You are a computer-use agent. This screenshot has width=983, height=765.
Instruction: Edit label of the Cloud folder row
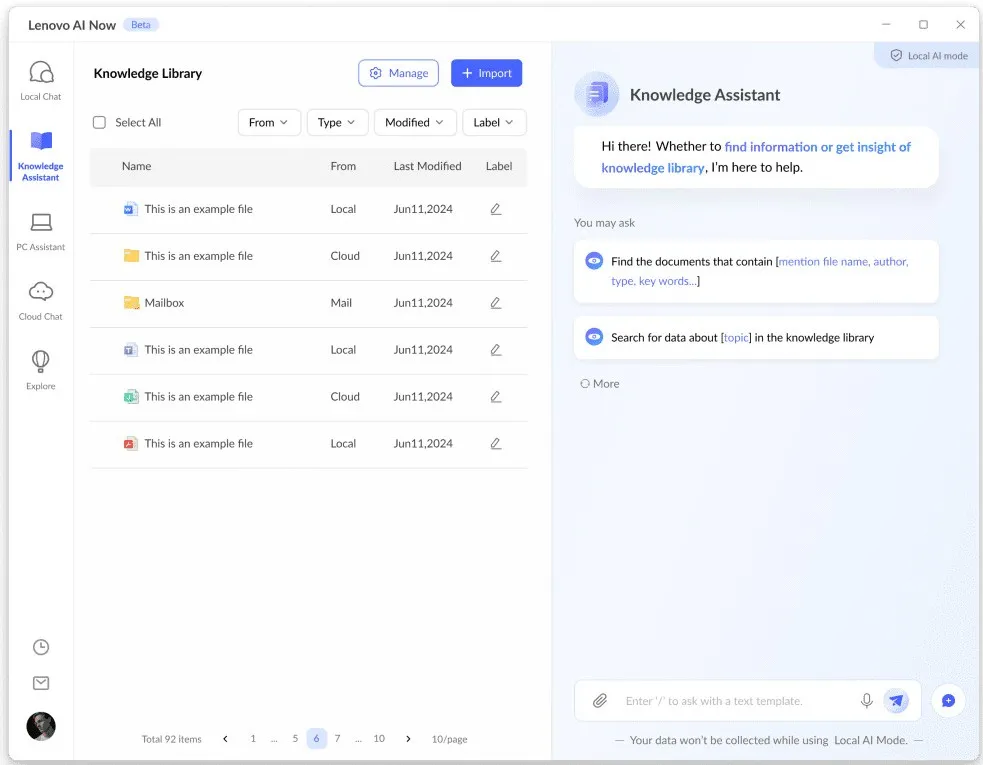point(495,256)
